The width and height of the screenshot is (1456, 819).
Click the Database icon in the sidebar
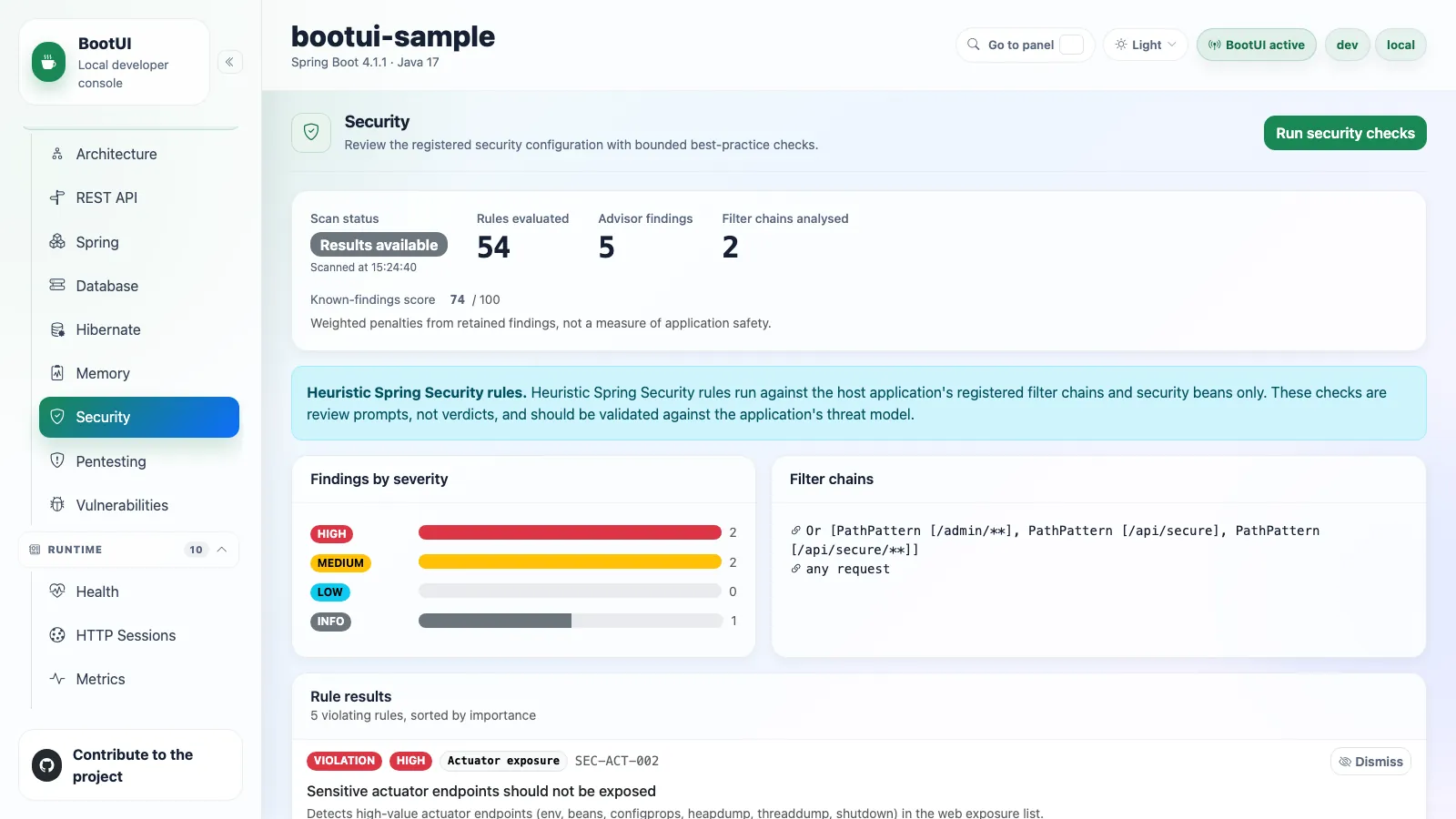coord(57,286)
